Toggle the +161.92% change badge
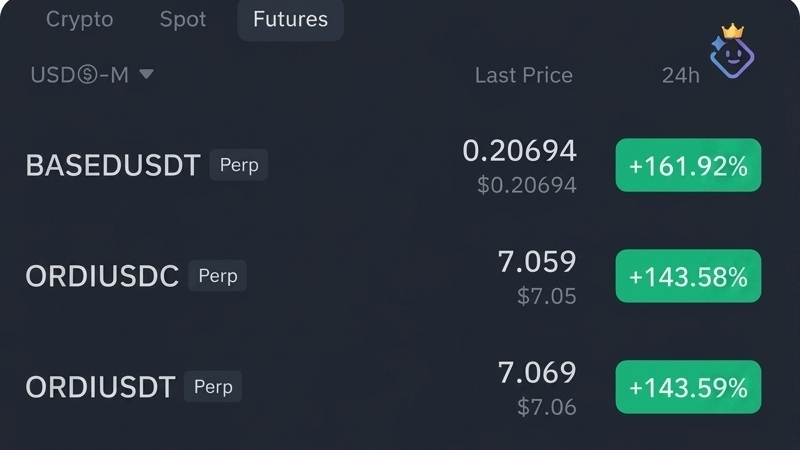This screenshot has width=800, height=450. coord(688,166)
